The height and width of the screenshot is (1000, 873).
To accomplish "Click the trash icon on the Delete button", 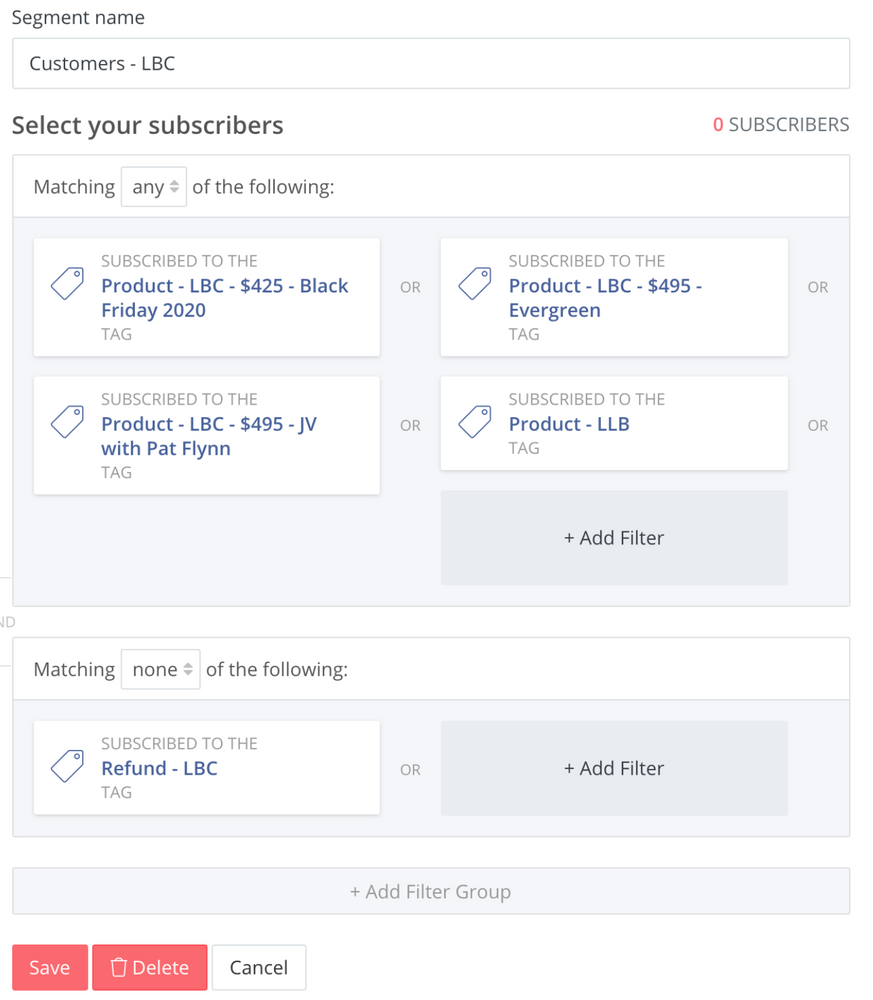I will point(119,967).
